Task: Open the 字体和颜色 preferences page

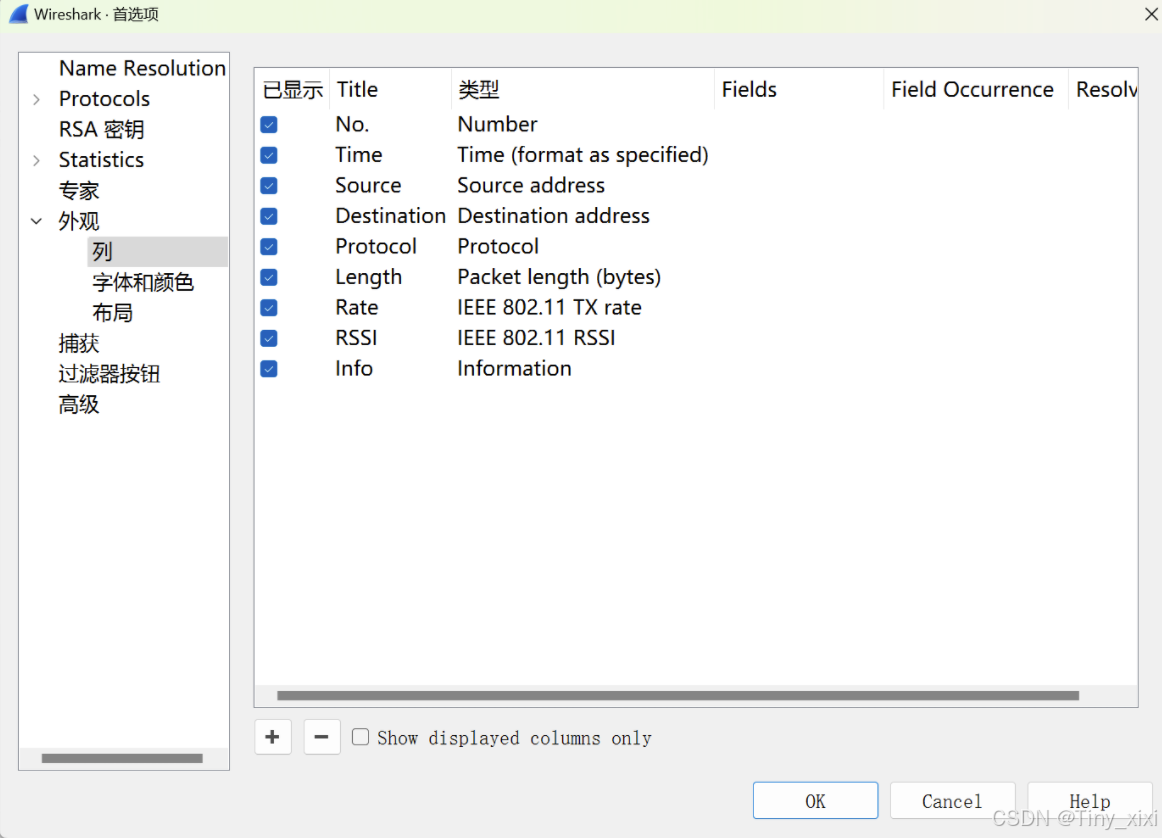Action: pyautogui.click(x=143, y=282)
